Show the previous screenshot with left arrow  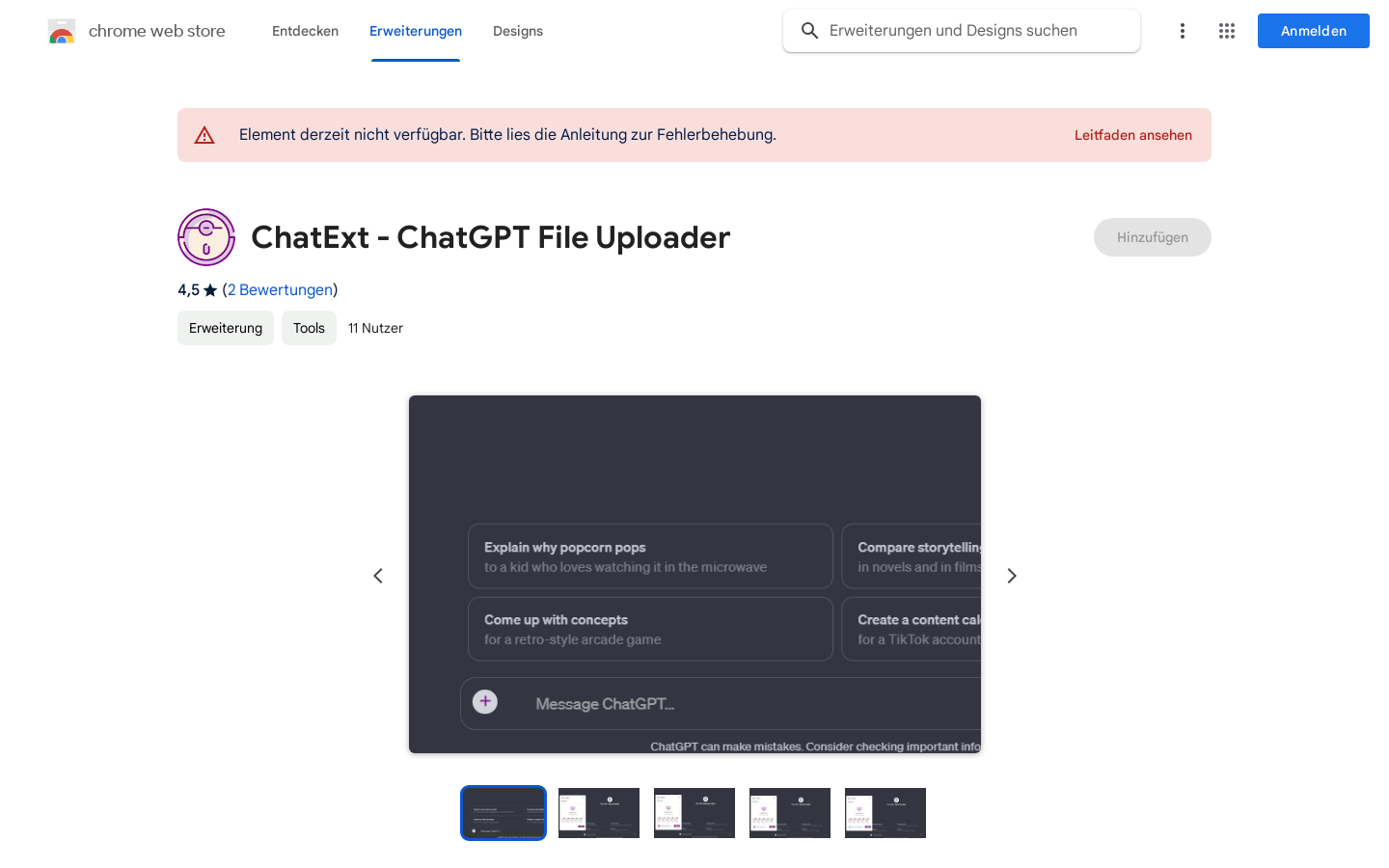pos(378,576)
